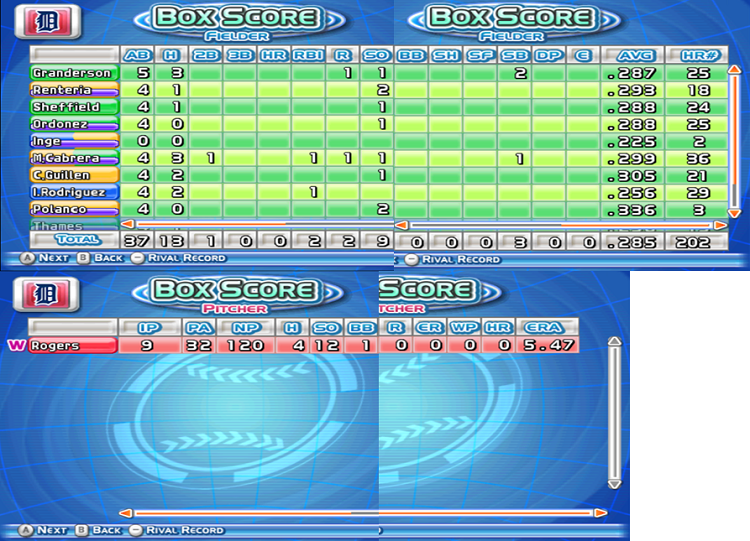Select Next in the pitcher box score

(x=44, y=530)
